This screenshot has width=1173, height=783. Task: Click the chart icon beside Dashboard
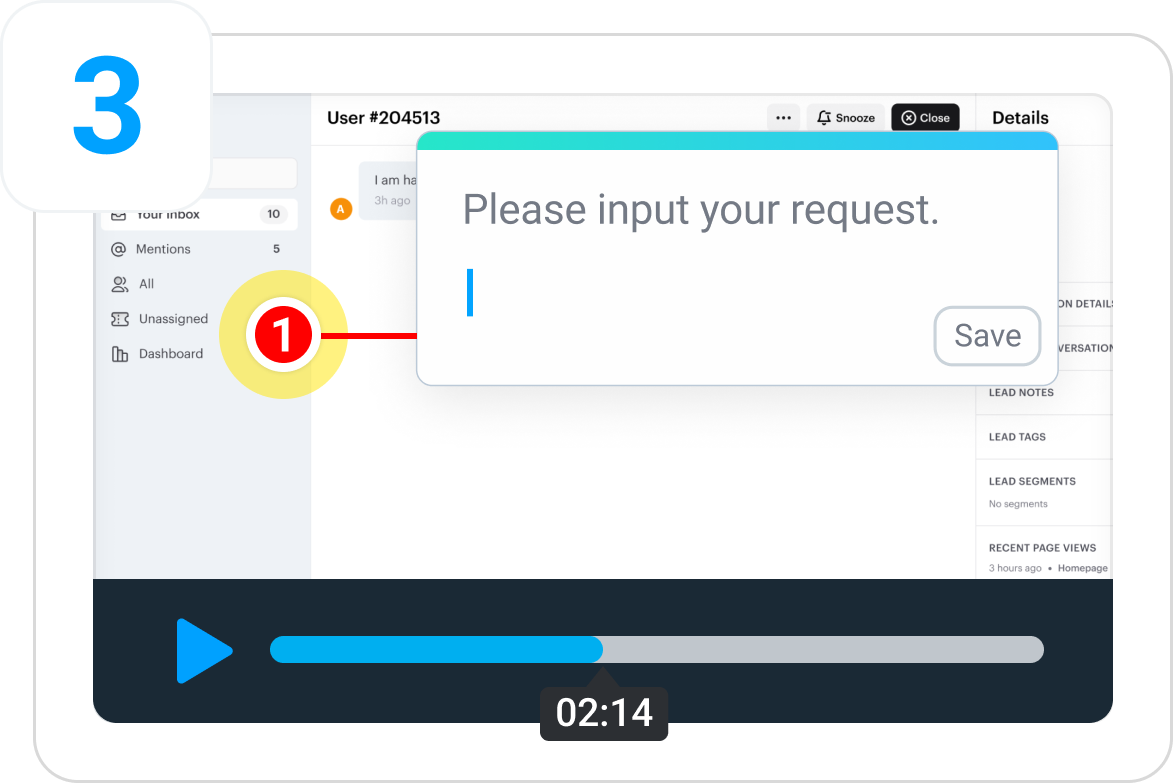(x=120, y=354)
